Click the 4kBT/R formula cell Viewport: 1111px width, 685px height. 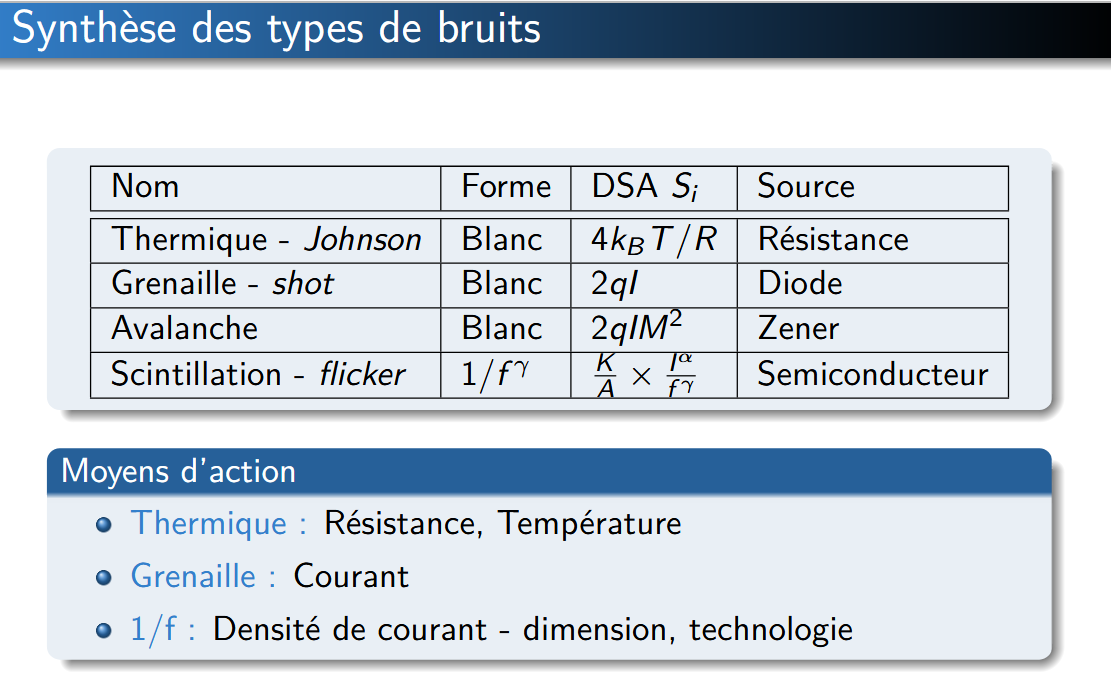click(654, 240)
